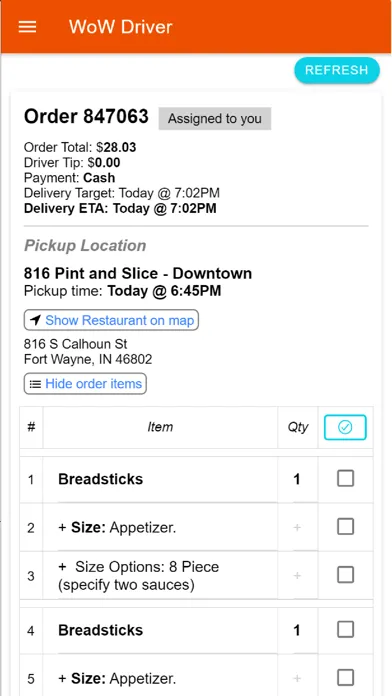
Task: Tick the checkbox for row 2 Size Appetizer
Action: [x=345, y=527]
